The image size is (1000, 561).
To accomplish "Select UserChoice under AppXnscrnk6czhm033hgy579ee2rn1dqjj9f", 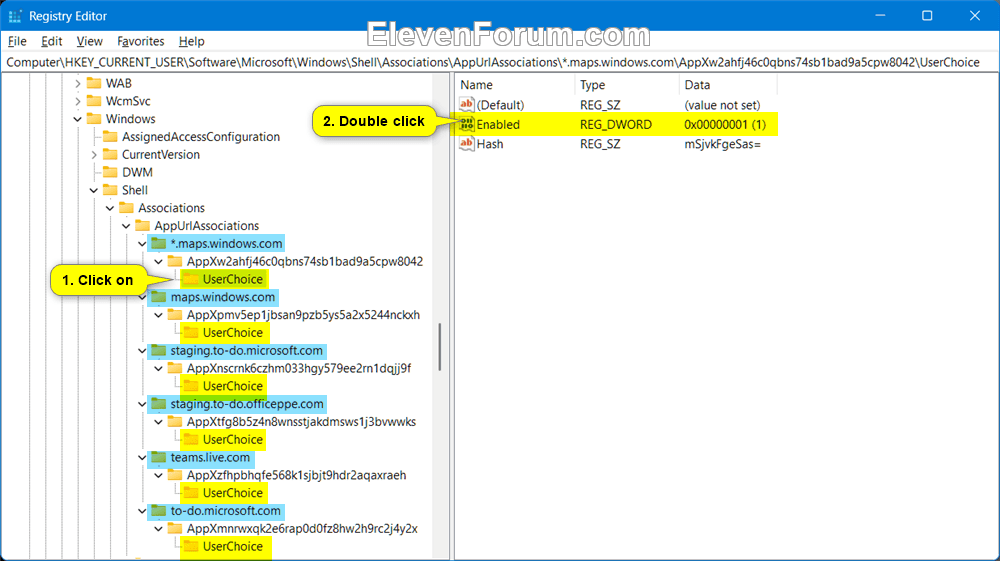I will pos(232,386).
